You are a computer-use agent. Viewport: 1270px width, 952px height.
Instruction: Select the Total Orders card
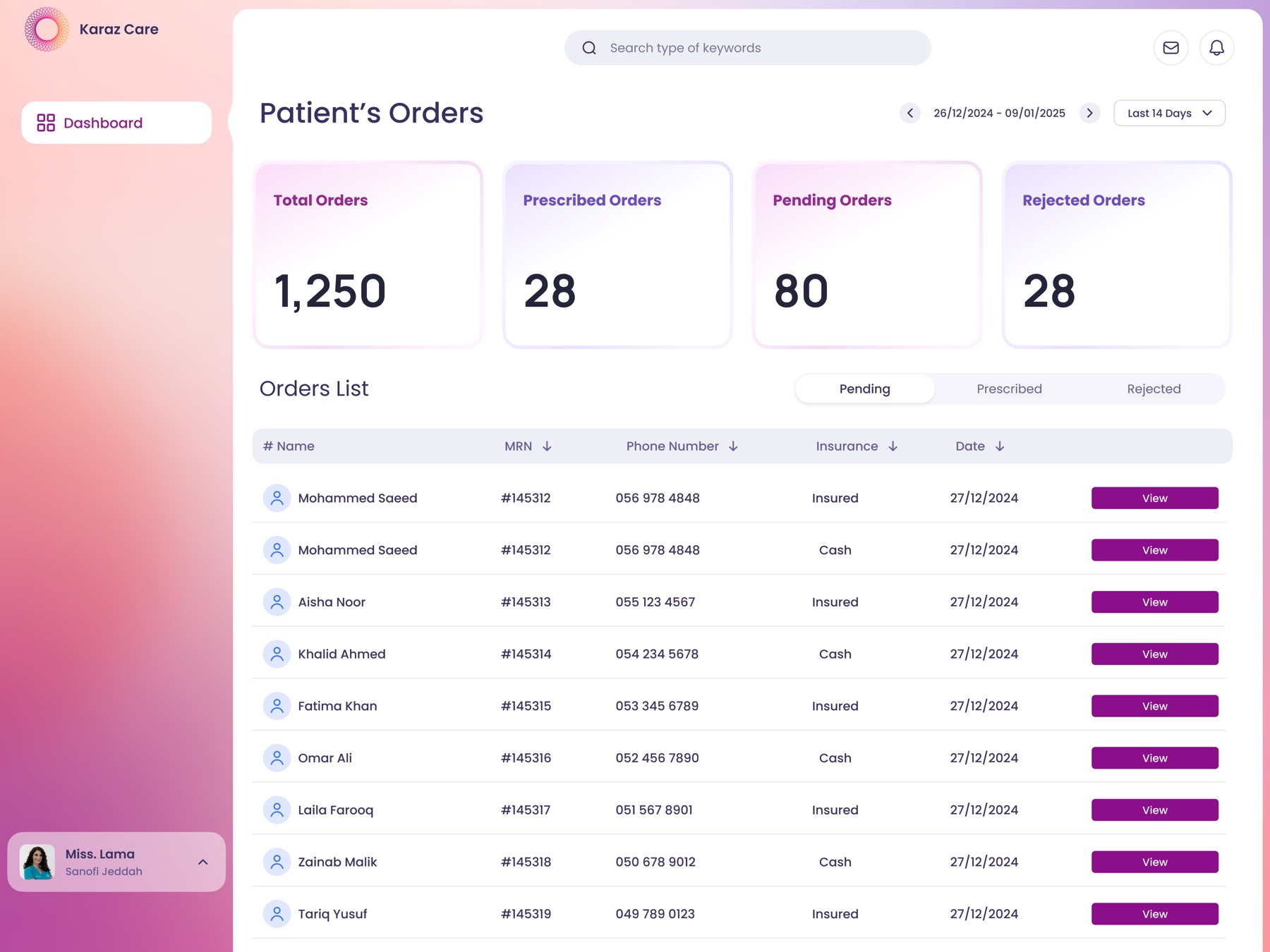[368, 255]
